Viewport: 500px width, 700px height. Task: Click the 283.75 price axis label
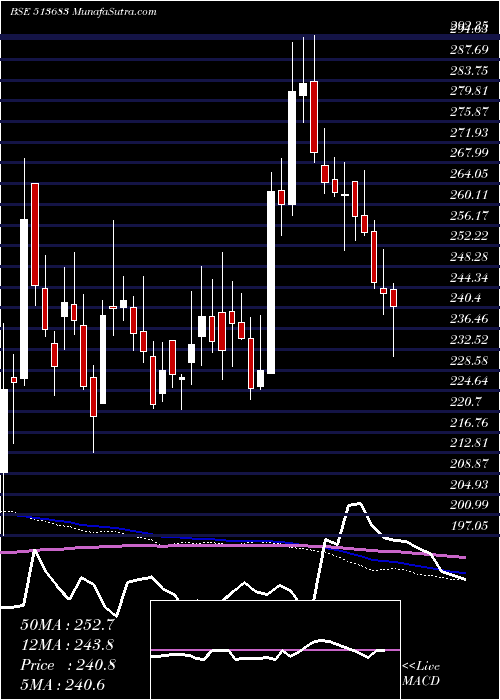point(469,71)
